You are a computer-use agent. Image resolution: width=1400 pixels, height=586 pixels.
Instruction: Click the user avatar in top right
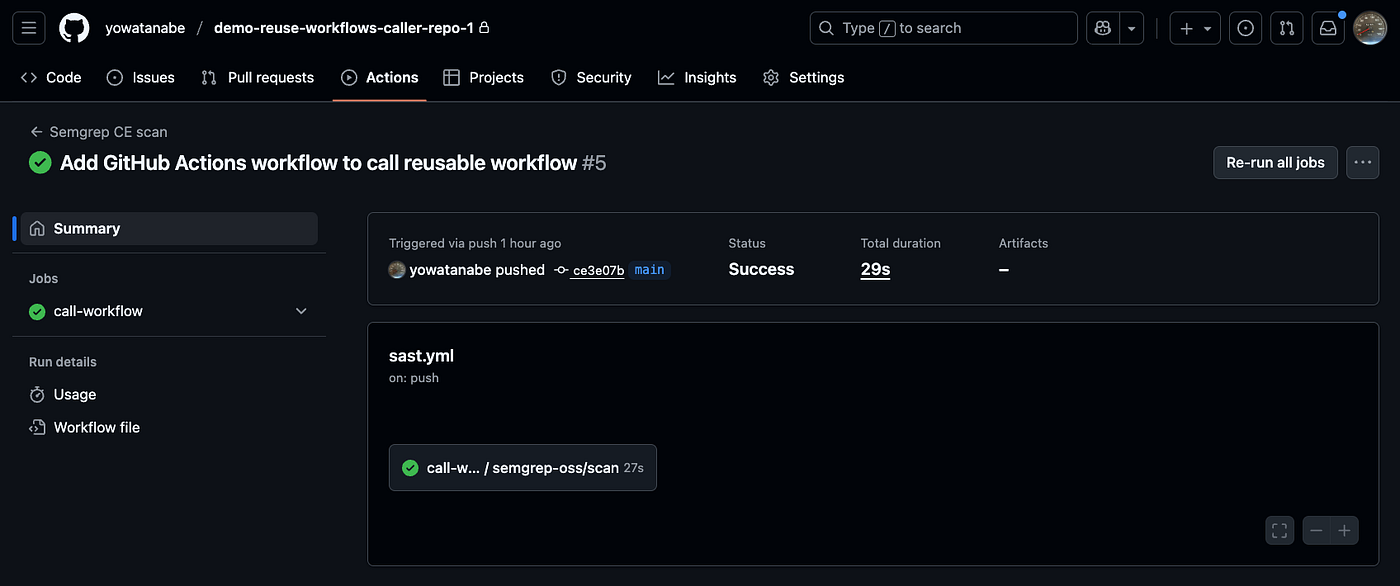point(1370,28)
